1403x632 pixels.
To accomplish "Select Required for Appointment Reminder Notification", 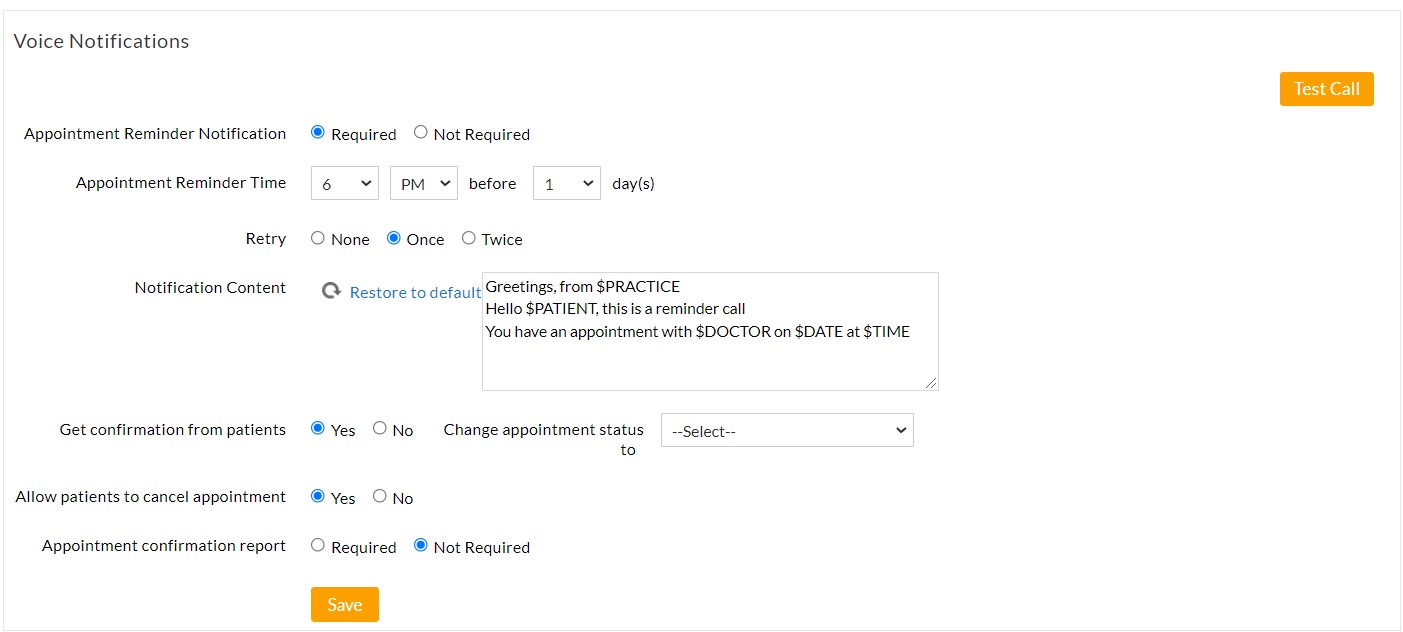I will [318, 132].
